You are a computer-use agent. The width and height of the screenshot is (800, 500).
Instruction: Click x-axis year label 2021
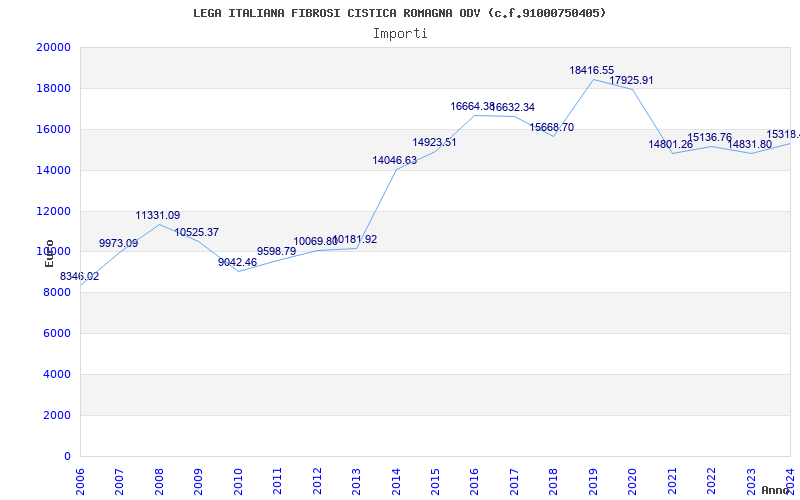coord(672,481)
